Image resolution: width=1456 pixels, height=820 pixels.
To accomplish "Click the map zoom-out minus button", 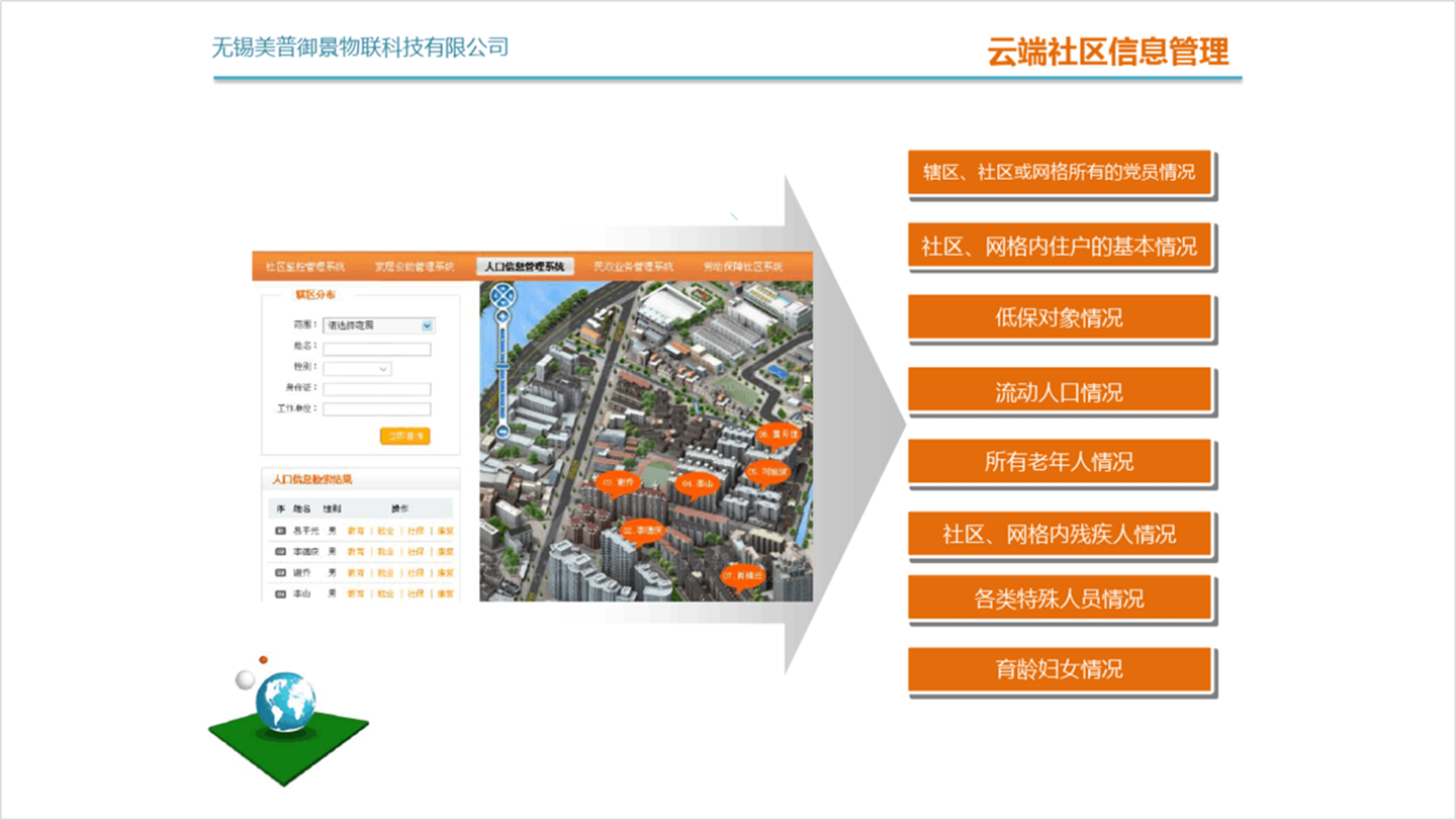I will click(503, 431).
